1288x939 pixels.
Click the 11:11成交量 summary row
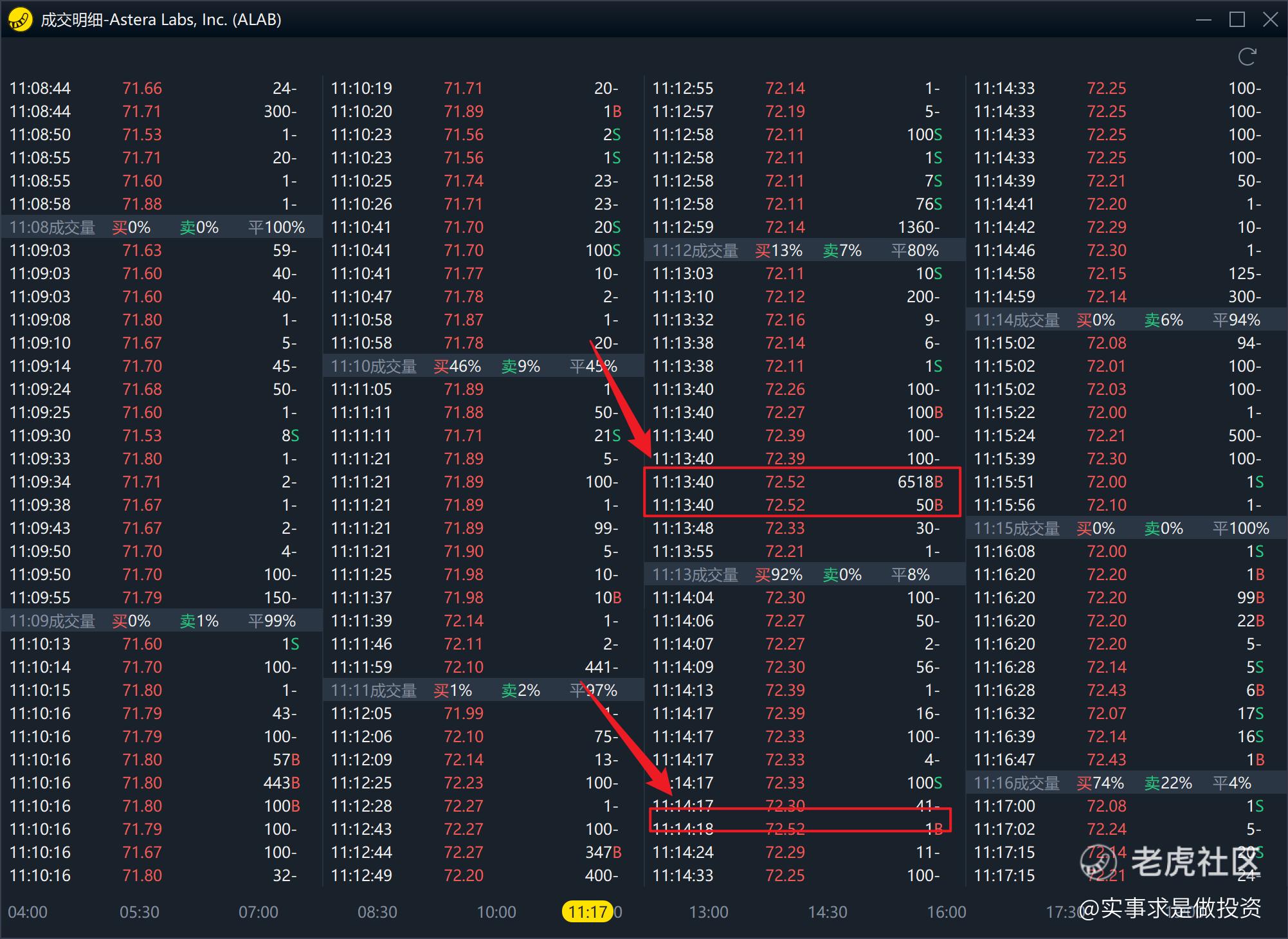pyautogui.click(x=483, y=690)
